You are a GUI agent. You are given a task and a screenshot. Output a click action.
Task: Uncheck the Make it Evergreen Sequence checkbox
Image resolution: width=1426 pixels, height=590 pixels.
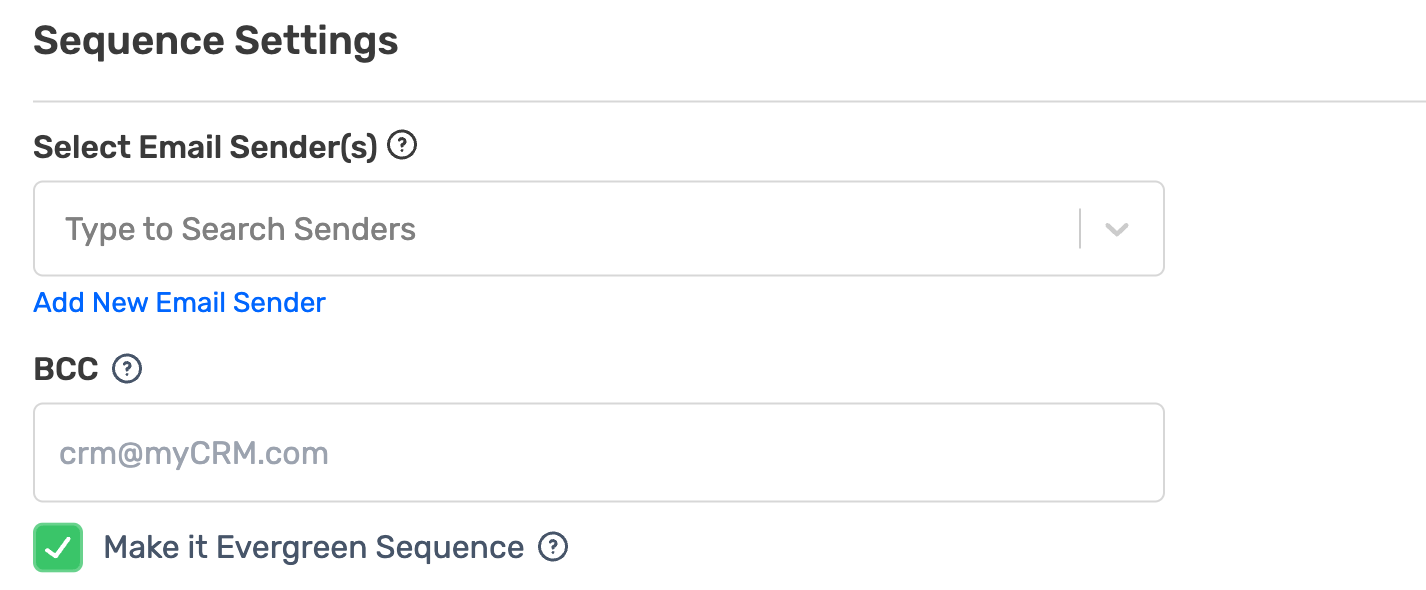58,548
